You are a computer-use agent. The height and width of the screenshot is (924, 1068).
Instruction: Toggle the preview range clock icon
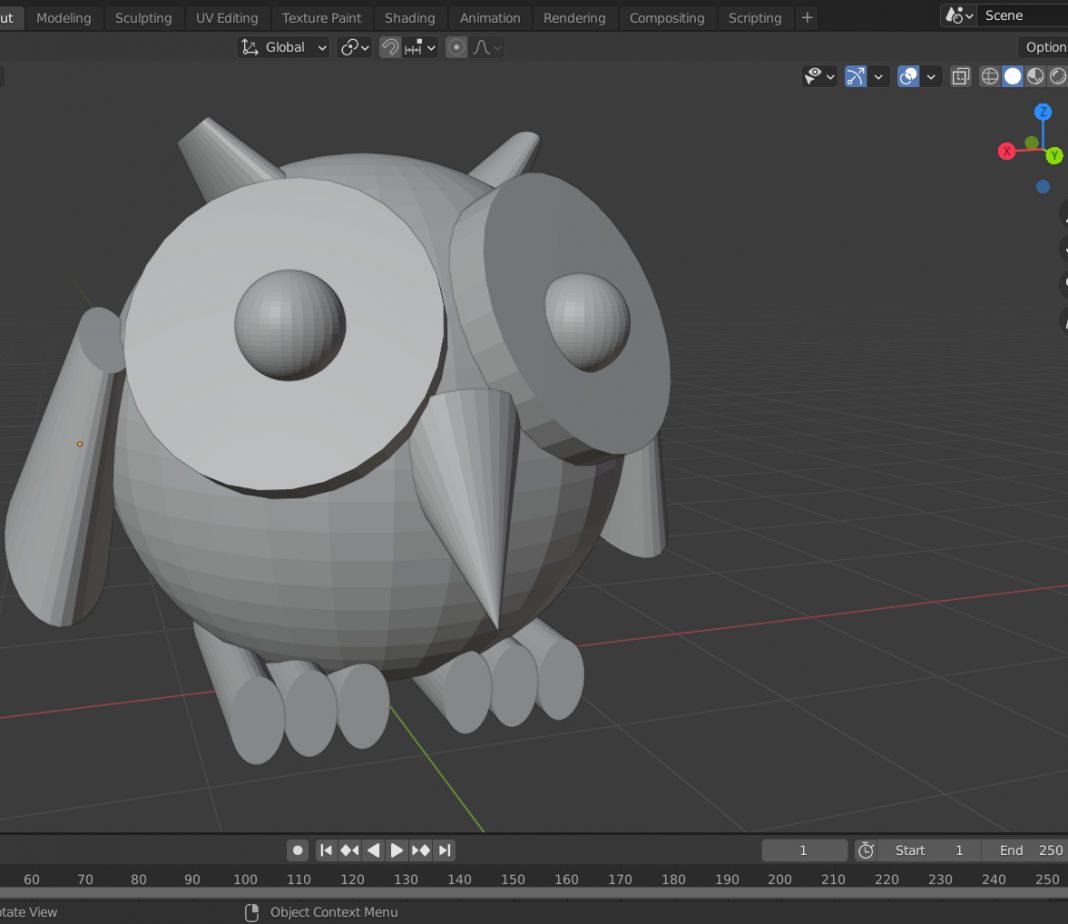866,850
